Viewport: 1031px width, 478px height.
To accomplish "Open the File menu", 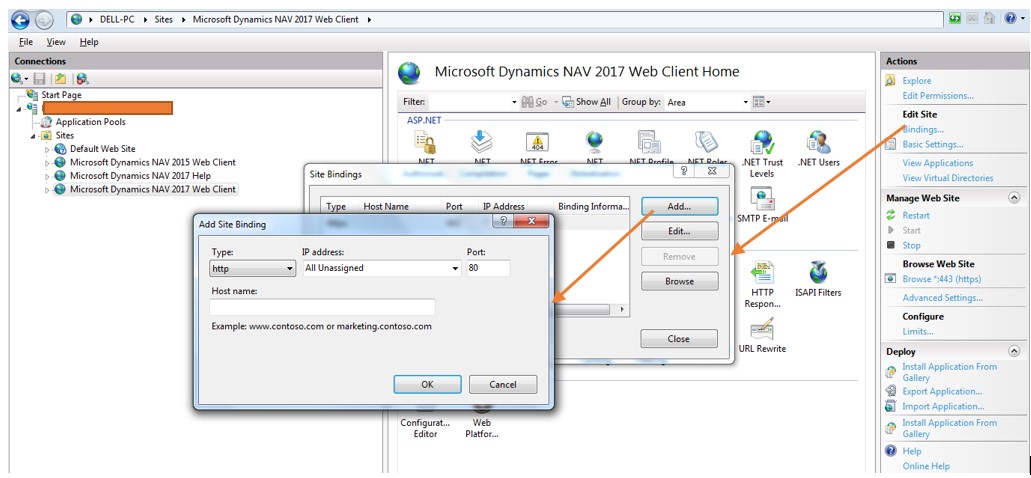I will 26,42.
